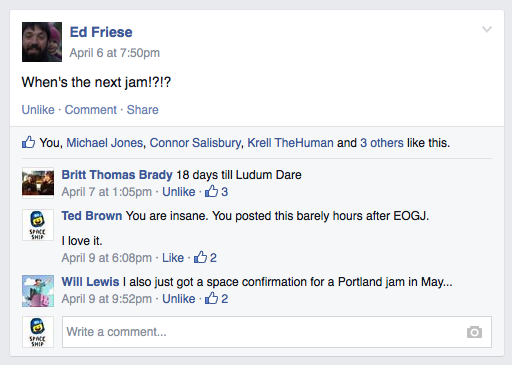
Task: Open the post options chevron menu
Action: click(x=487, y=29)
